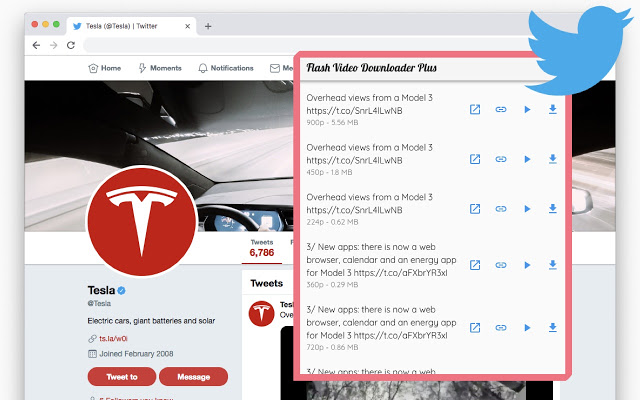Click the Message button on Tesla profile
The image size is (640, 400).
pos(193,377)
